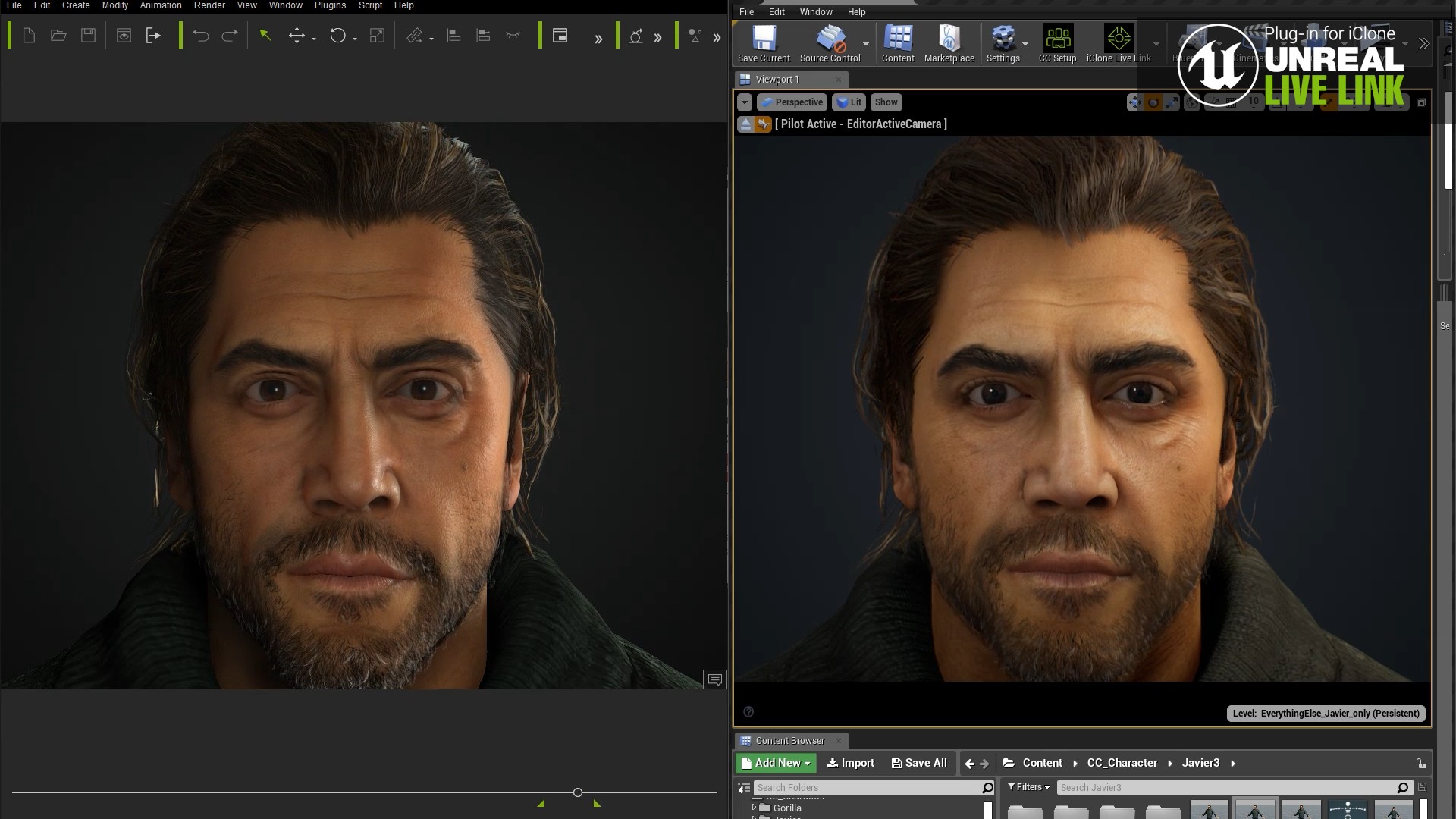
Task: Switch to the Content Browser tab
Action: point(789,741)
